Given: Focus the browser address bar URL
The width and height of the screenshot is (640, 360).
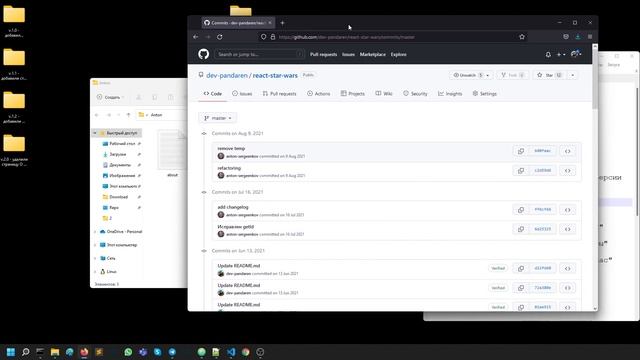Looking at the screenshot, I should tap(347, 37).
